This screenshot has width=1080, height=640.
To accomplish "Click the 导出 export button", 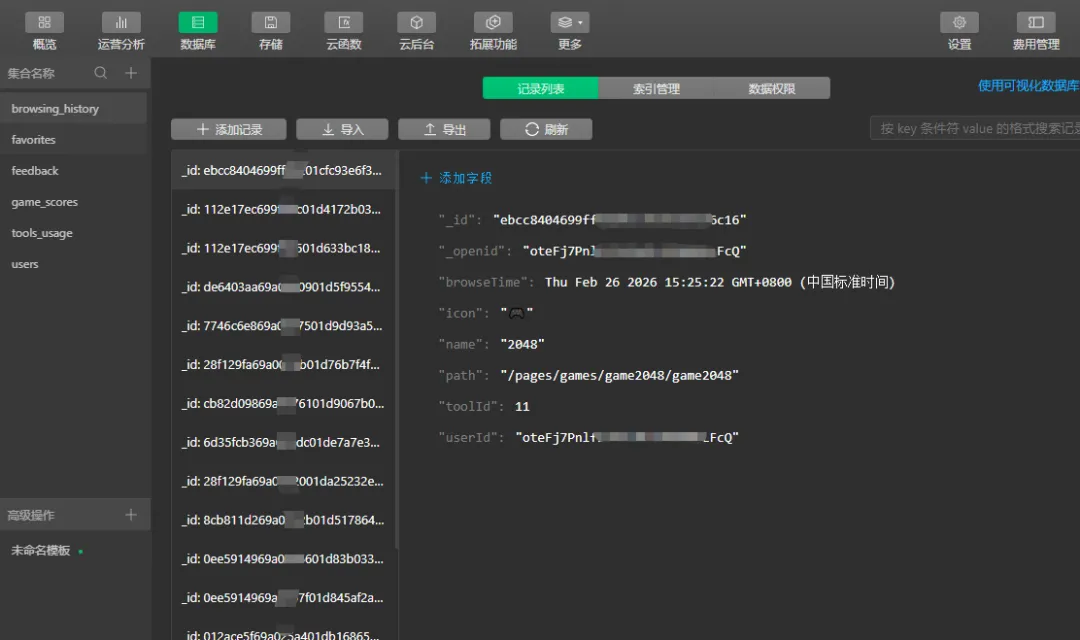I will click(x=444, y=130).
